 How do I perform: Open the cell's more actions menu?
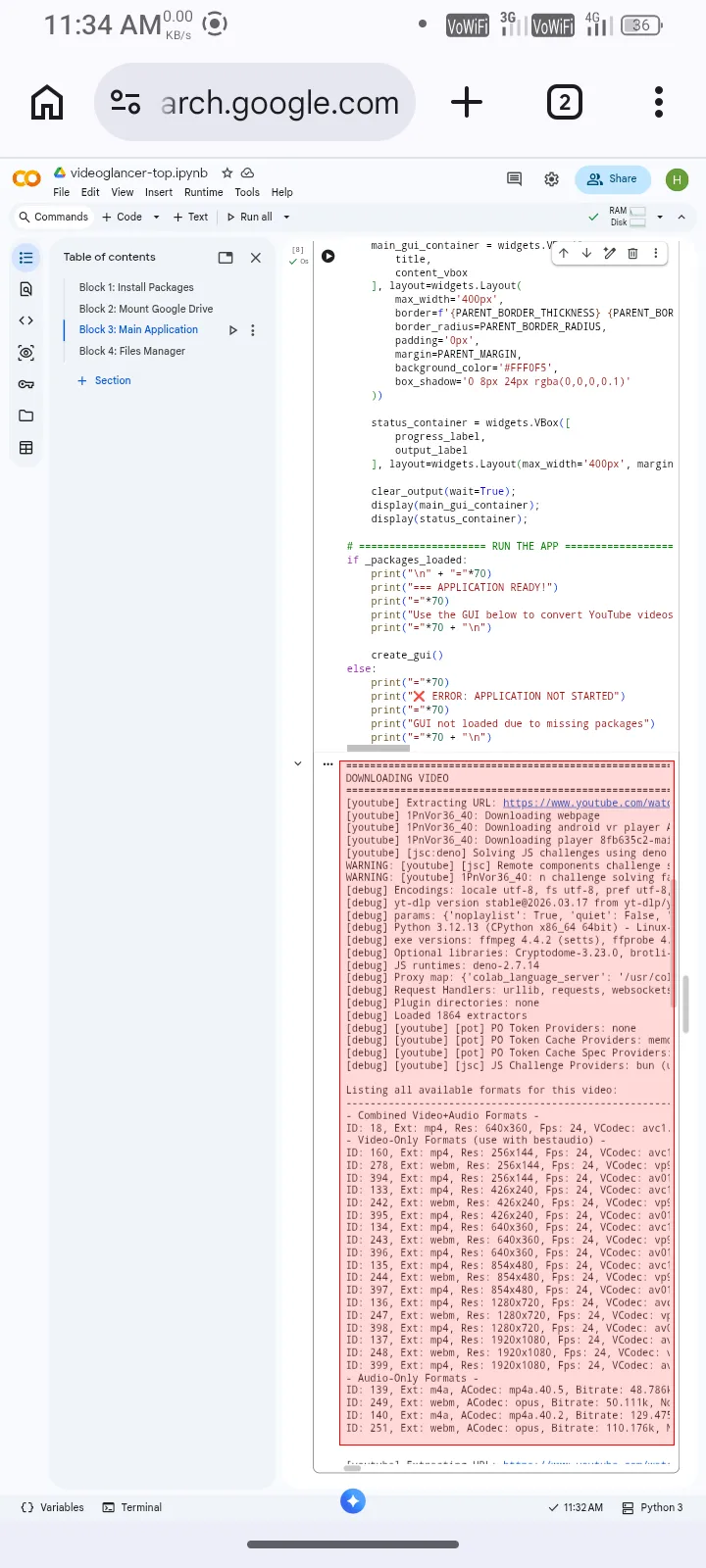point(655,253)
